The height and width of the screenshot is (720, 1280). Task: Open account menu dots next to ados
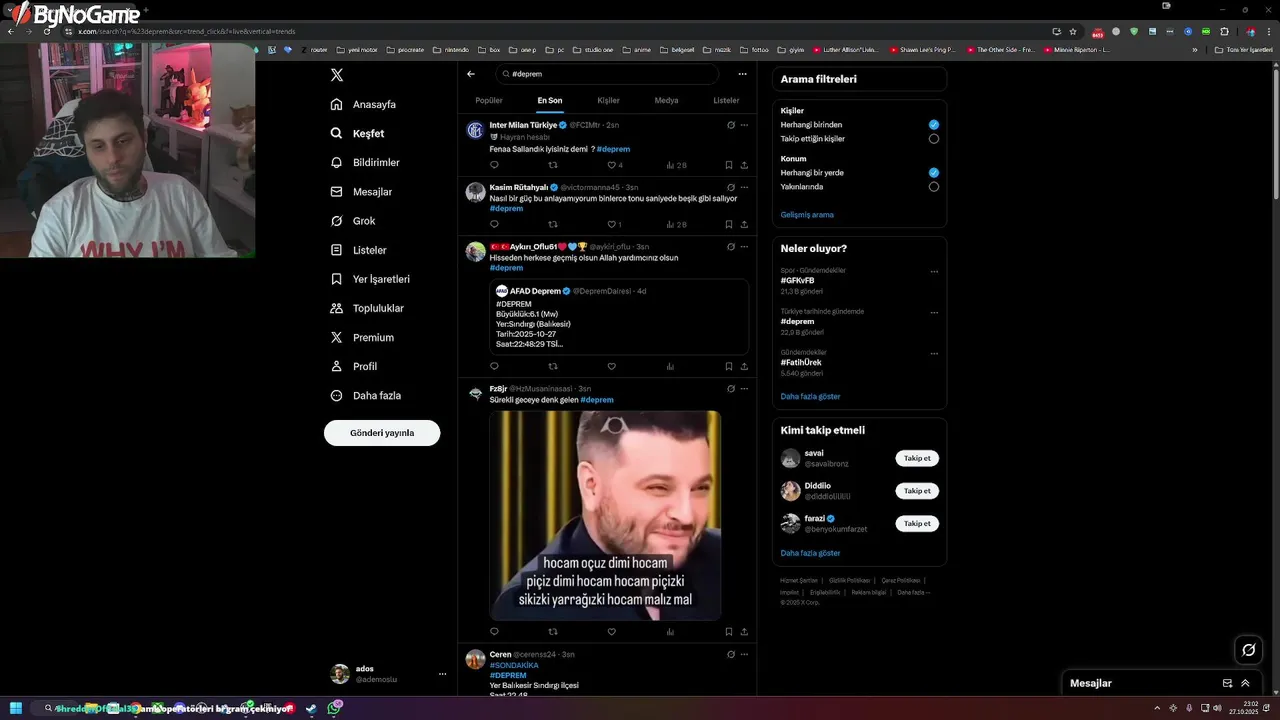pyautogui.click(x=442, y=674)
